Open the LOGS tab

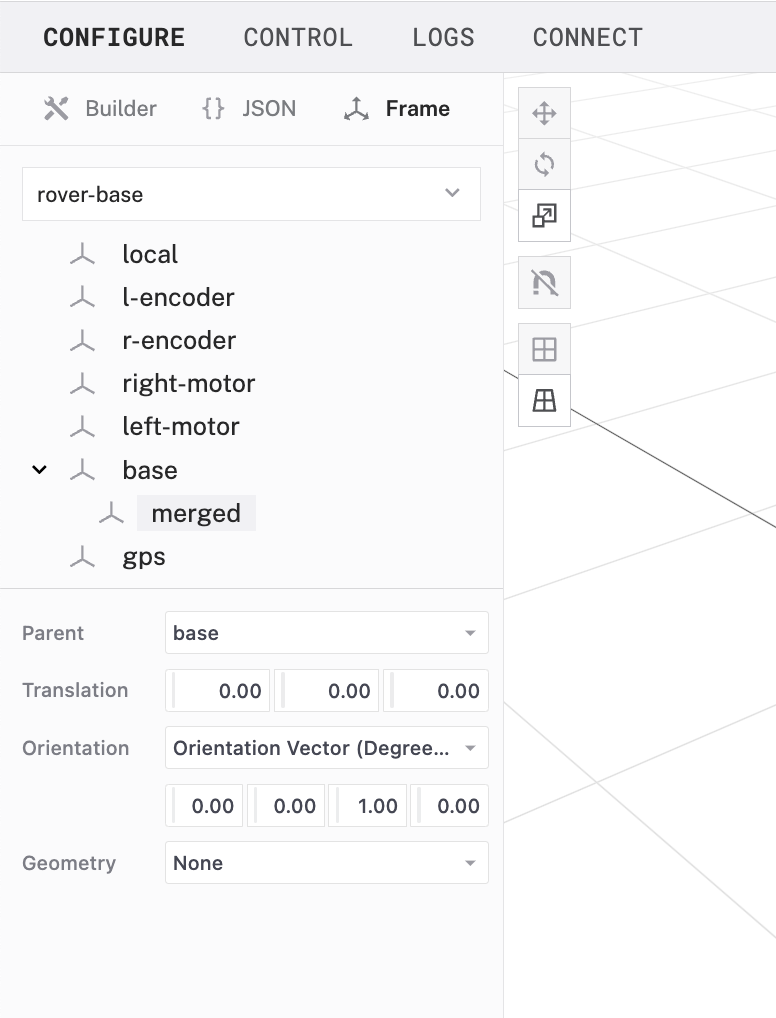(443, 38)
